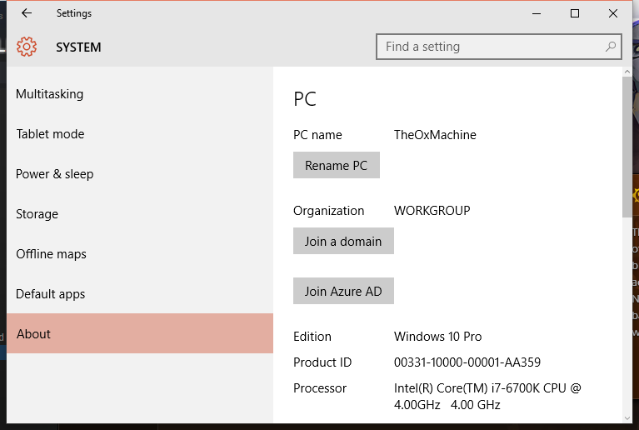Select the About page
Image resolution: width=639 pixels, height=430 pixels.
click(34, 334)
